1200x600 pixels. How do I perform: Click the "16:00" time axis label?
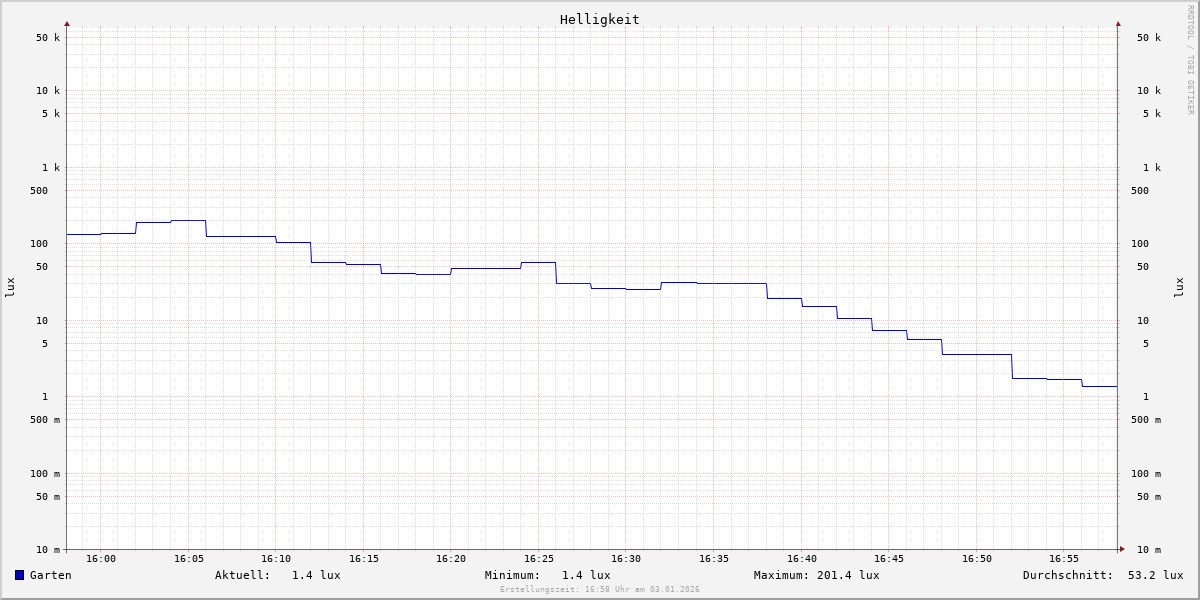[101, 559]
